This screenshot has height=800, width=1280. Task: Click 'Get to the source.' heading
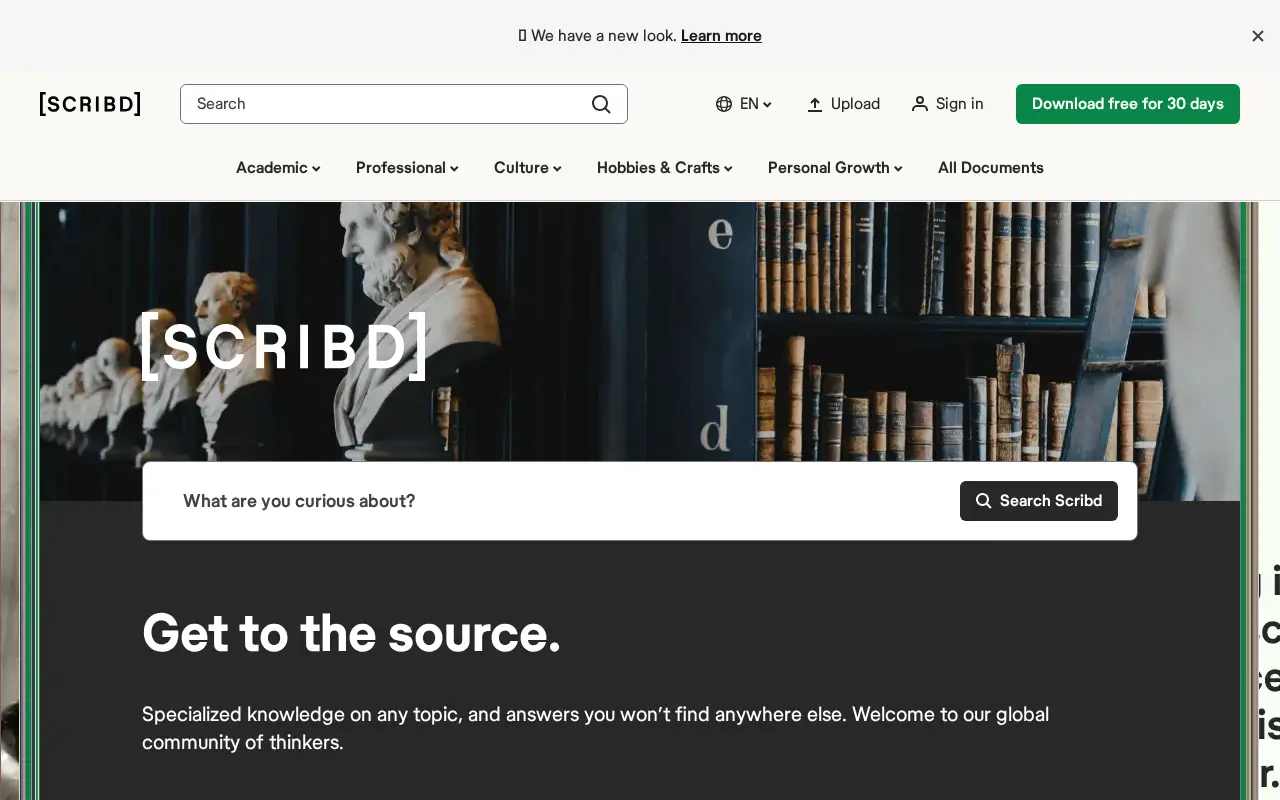[x=351, y=633]
